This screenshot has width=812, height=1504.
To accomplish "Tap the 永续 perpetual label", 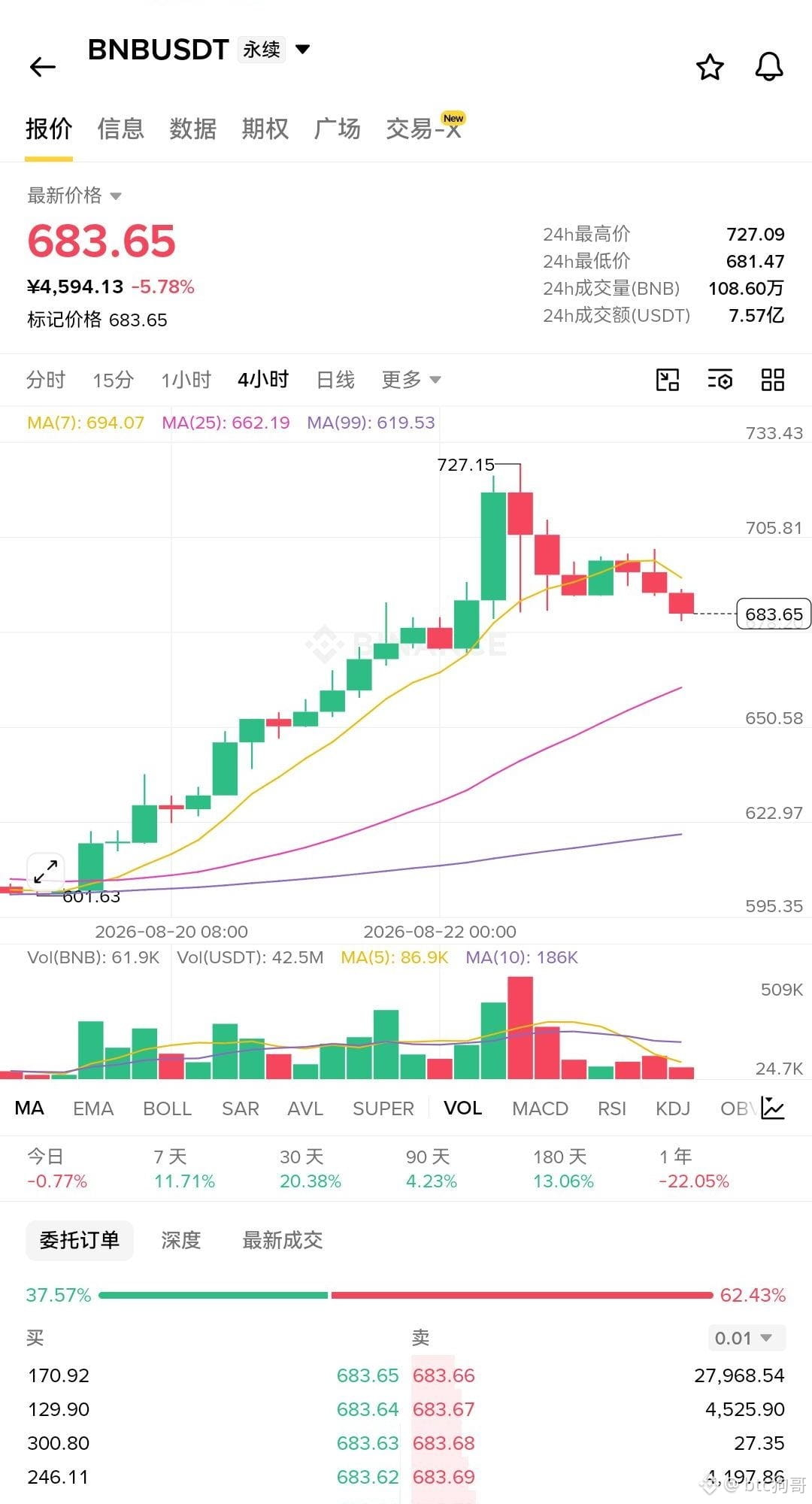I will click(262, 50).
